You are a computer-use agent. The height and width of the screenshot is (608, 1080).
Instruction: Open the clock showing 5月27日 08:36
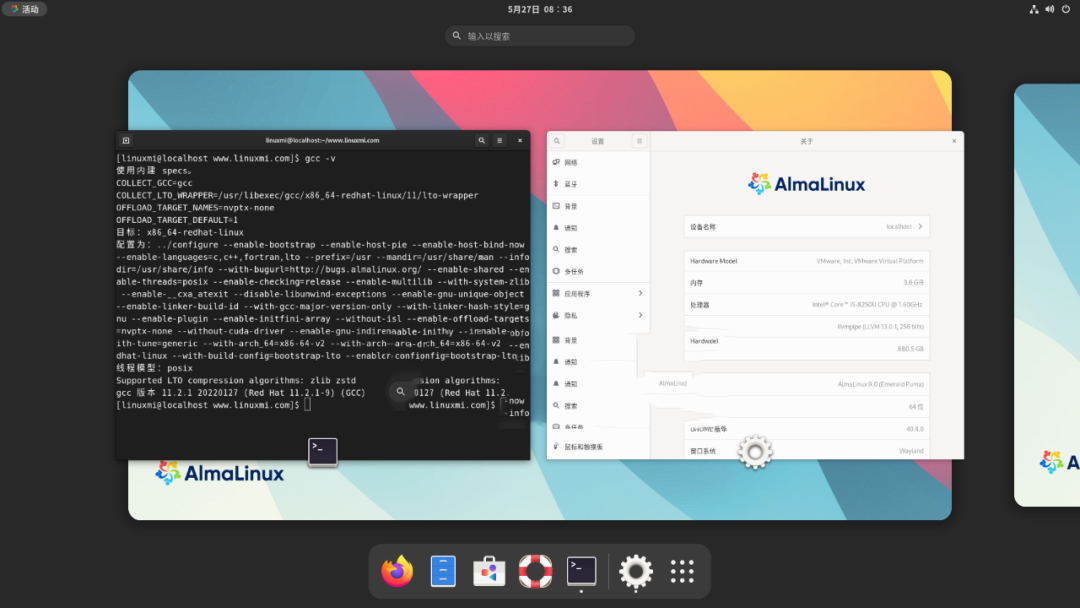pyautogui.click(x=540, y=9)
